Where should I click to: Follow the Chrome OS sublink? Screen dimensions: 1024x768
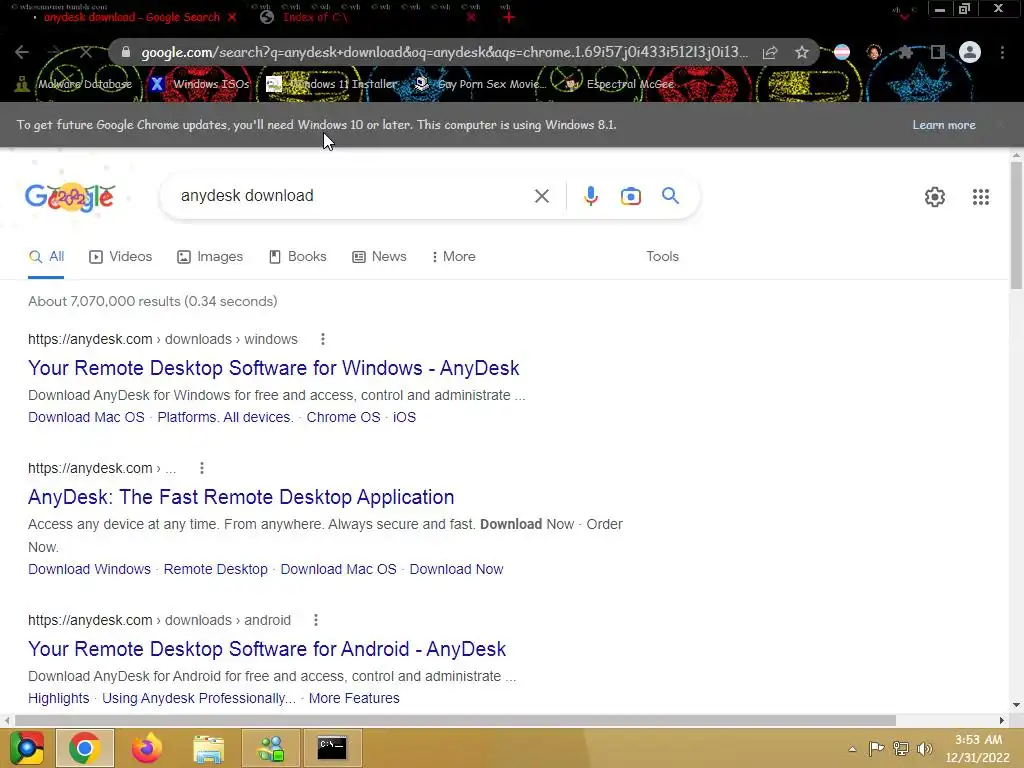(x=344, y=417)
